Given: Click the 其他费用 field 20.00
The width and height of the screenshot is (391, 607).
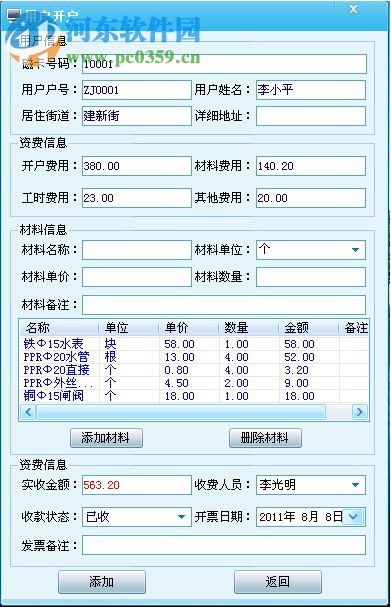Looking at the screenshot, I should [x=310, y=198].
